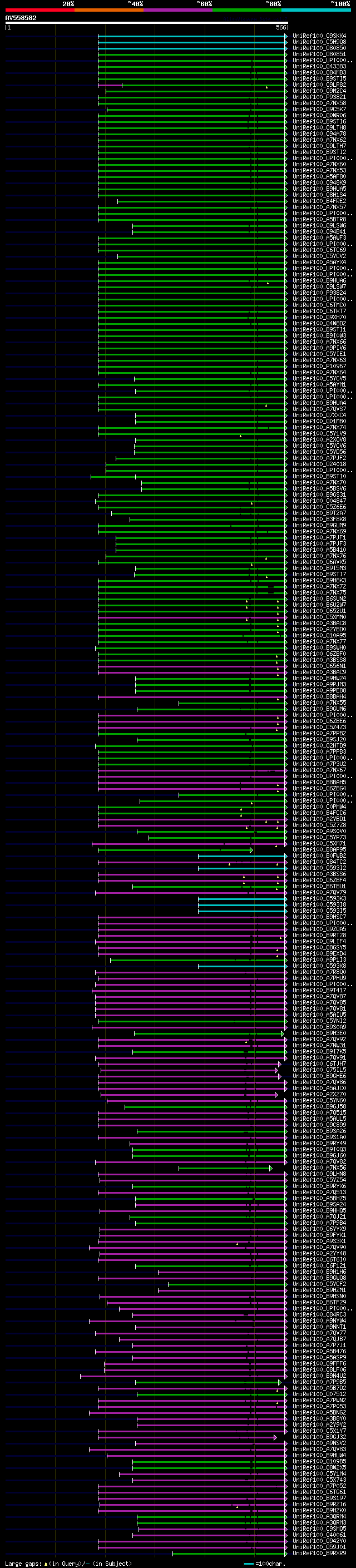Select label UniRef100_Q593I5
The height and width of the screenshot is (1568, 356).
(319, 911)
